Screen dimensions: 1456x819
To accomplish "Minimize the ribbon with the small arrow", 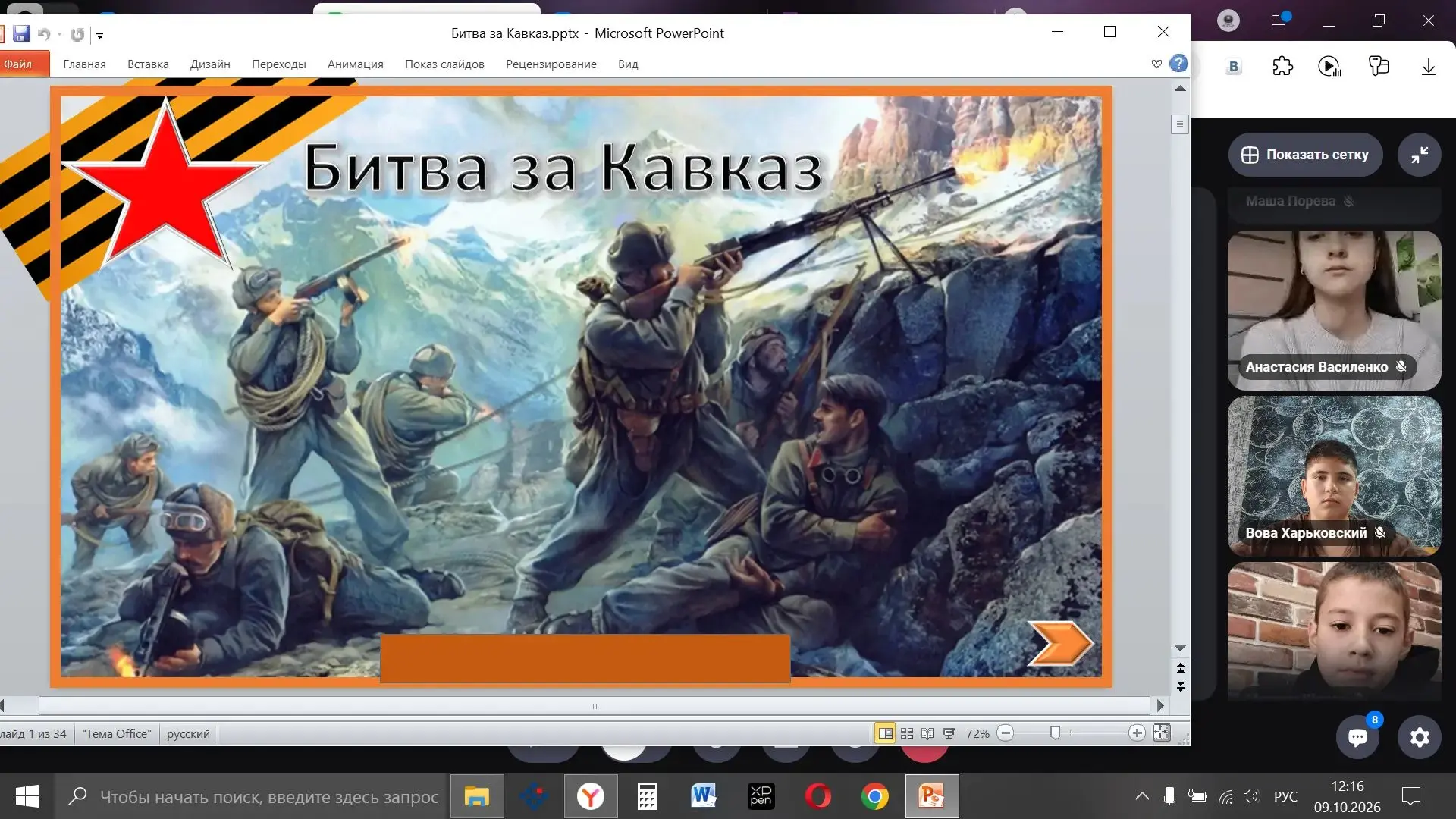I will [x=1156, y=64].
